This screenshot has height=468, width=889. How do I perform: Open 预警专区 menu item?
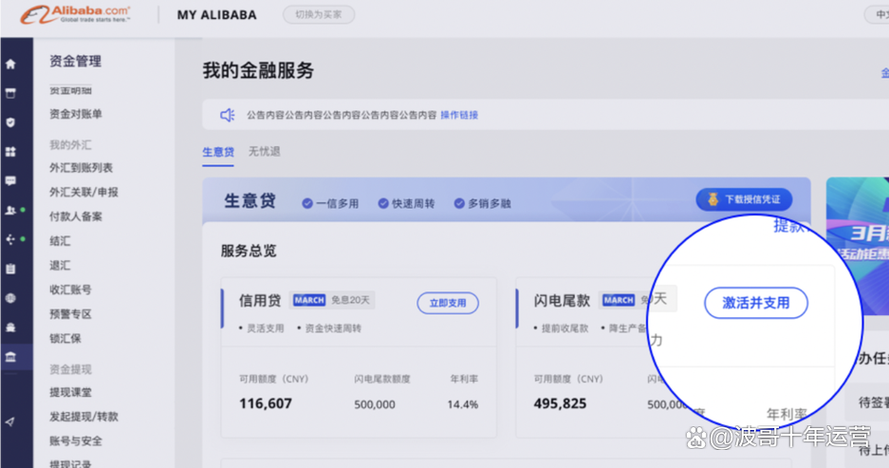70,314
